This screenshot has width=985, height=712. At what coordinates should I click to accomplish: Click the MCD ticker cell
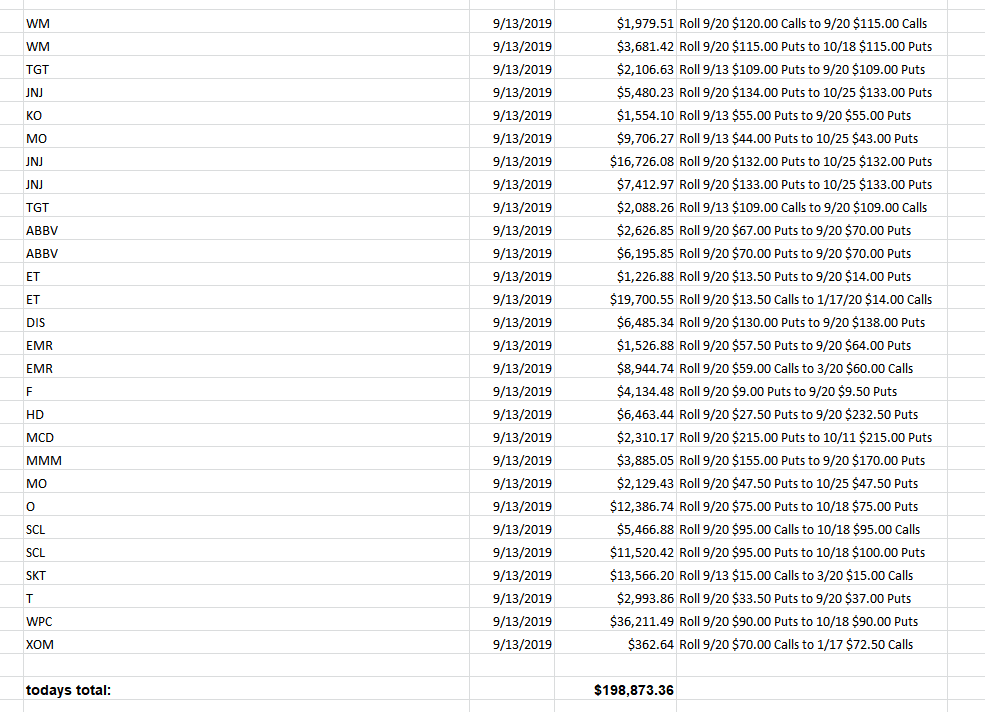pos(246,437)
